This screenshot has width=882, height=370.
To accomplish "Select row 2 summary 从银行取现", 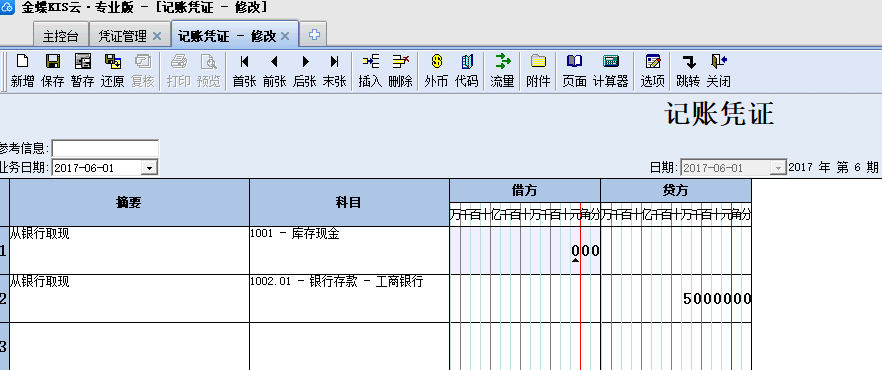I will pyautogui.click(x=129, y=299).
